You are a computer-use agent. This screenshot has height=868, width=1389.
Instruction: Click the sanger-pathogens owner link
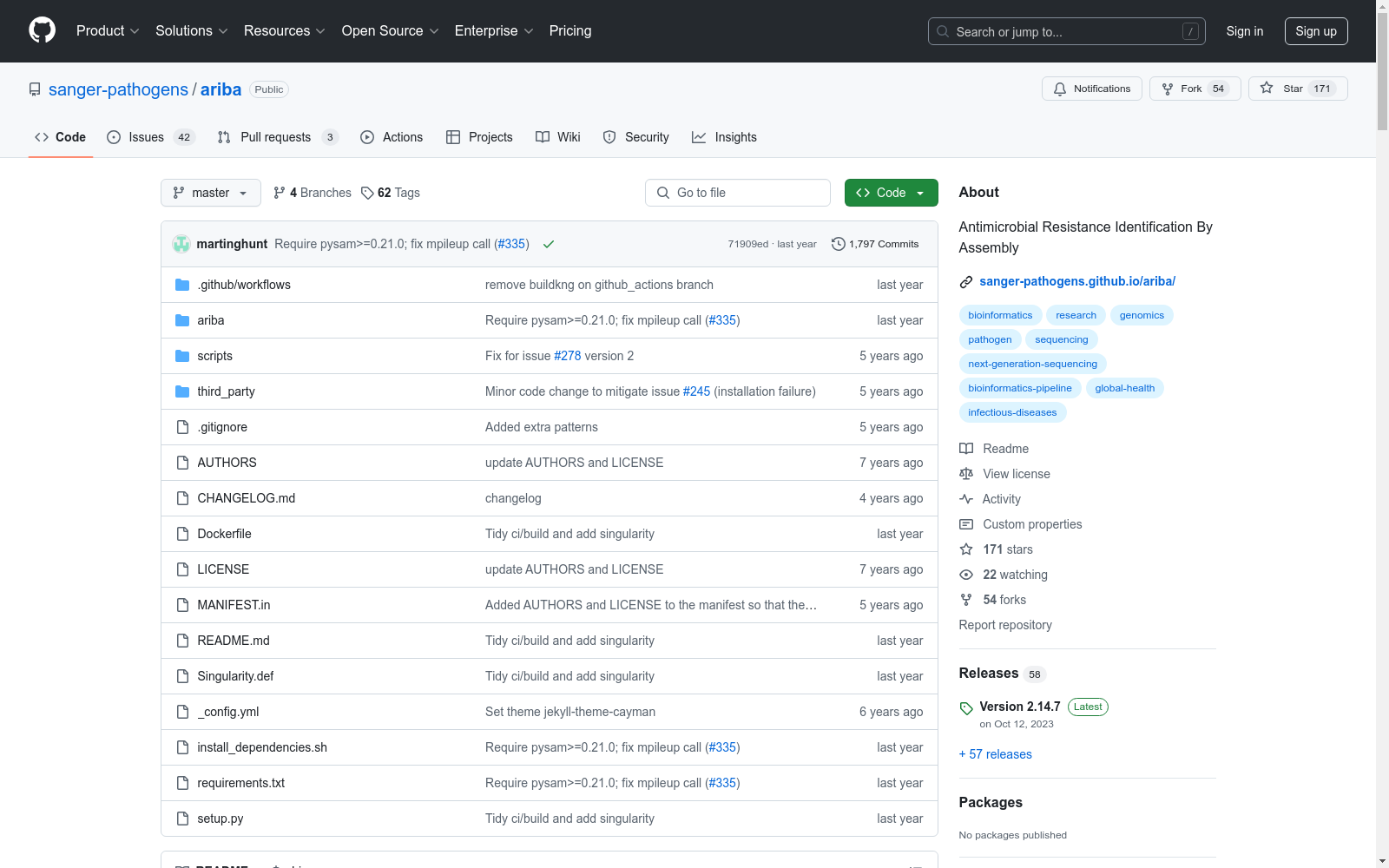(x=118, y=89)
